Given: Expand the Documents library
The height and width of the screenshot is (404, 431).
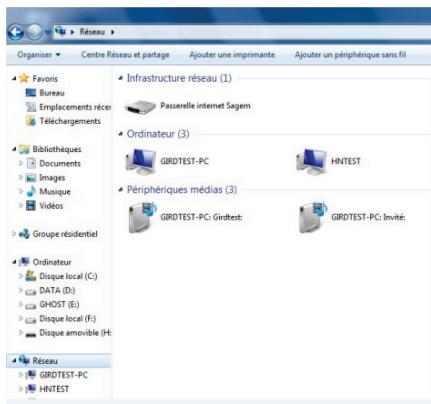Looking at the screenshot, I should click(21, 163).
